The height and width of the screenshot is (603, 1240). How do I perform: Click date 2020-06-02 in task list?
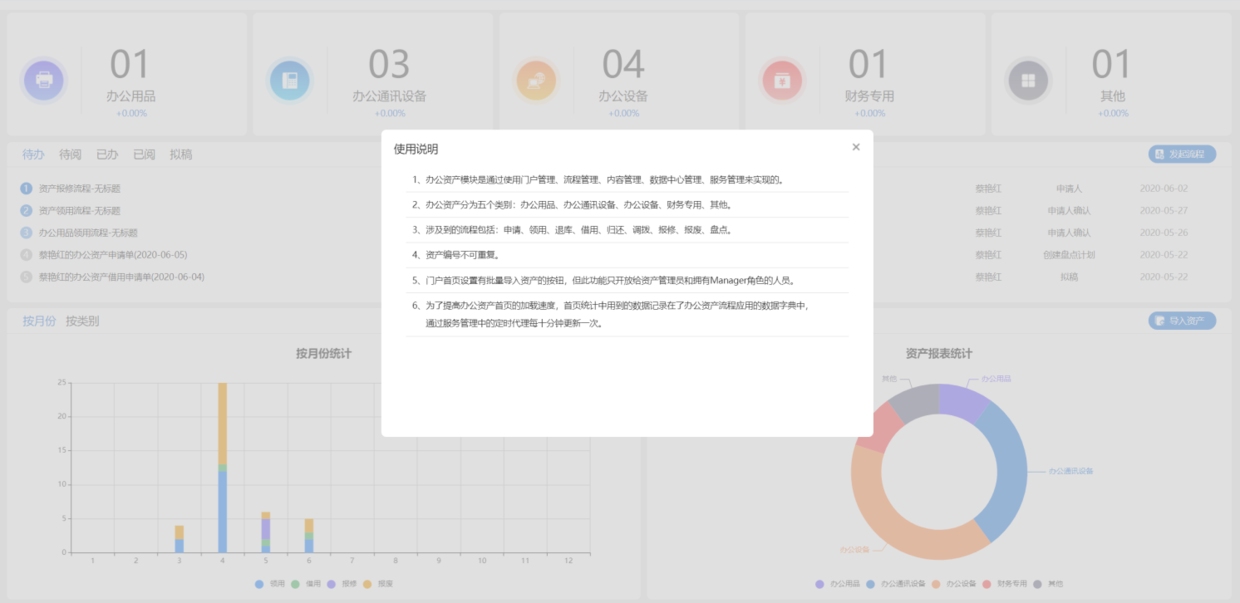coord(1164,188)
